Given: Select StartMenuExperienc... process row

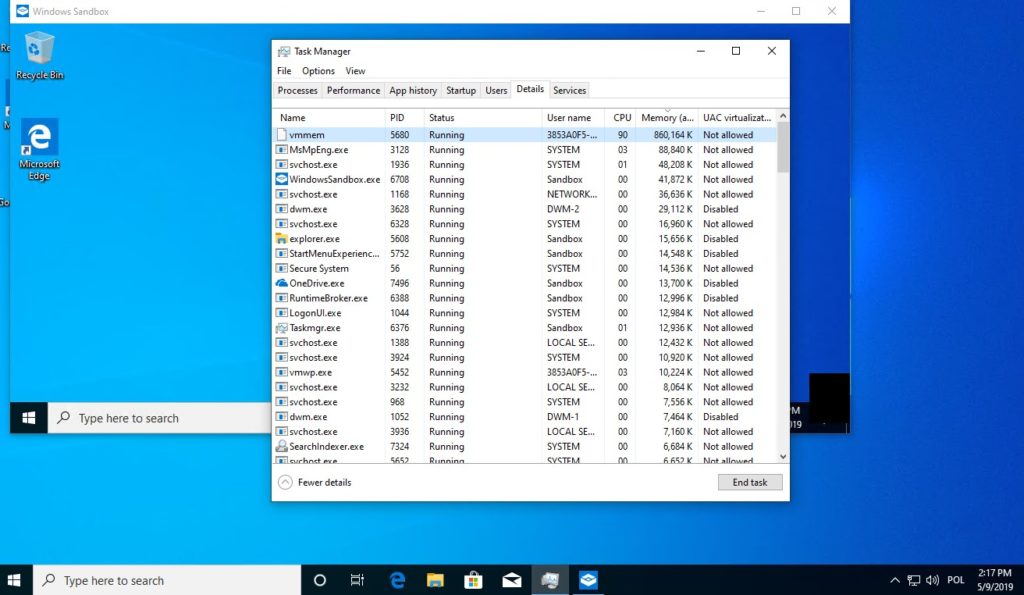Looking at the screenshot, I should 525,253.
